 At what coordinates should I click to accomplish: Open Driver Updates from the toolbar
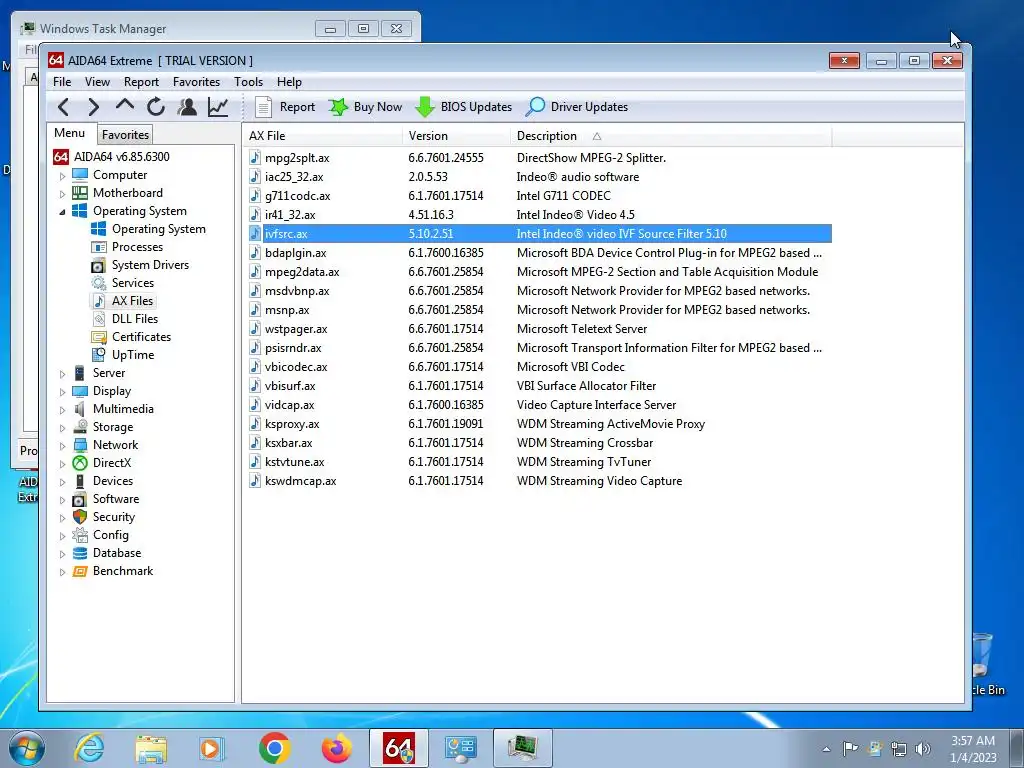[x=577, y=106]
